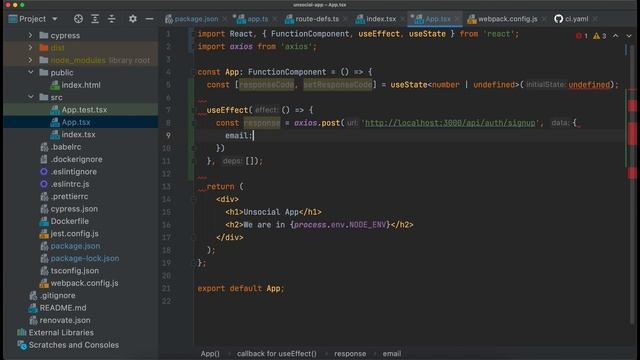Viewport: 640px width, 360px height.
Task: Select index.html in the public folder
Action: coord(81,85)
